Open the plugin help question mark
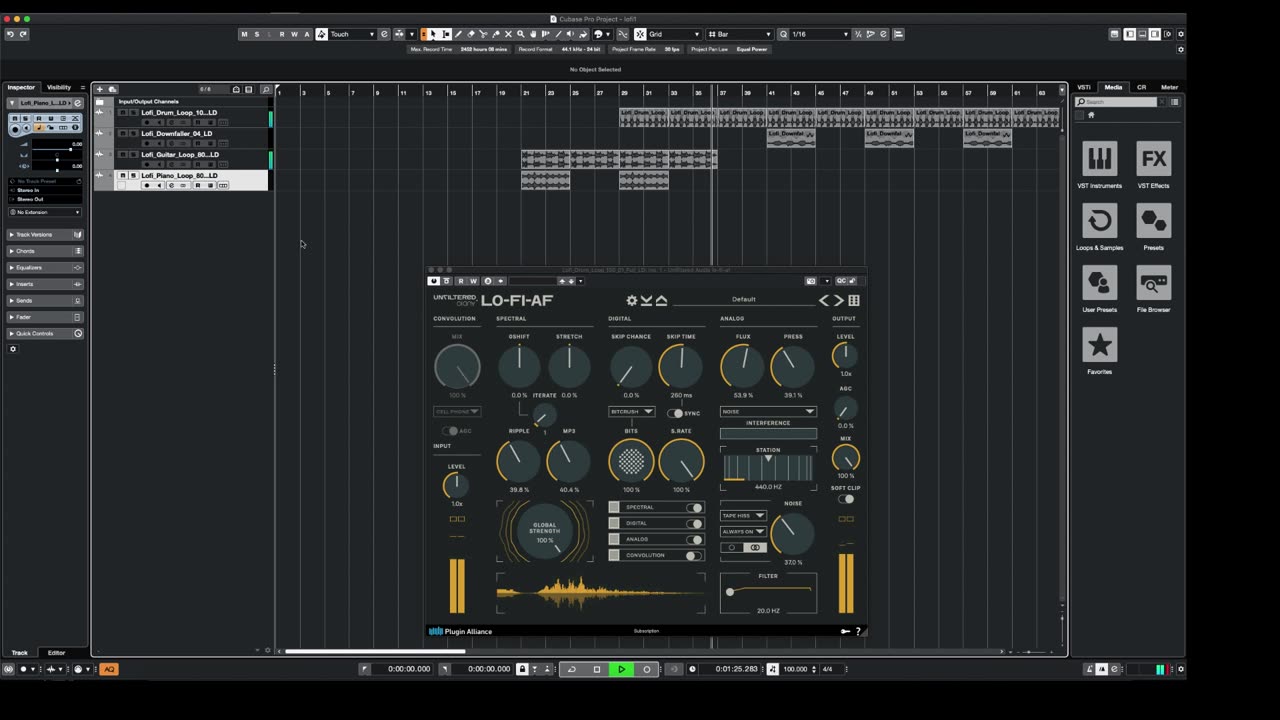1280x720 pixels. click(x=858, y=631)
